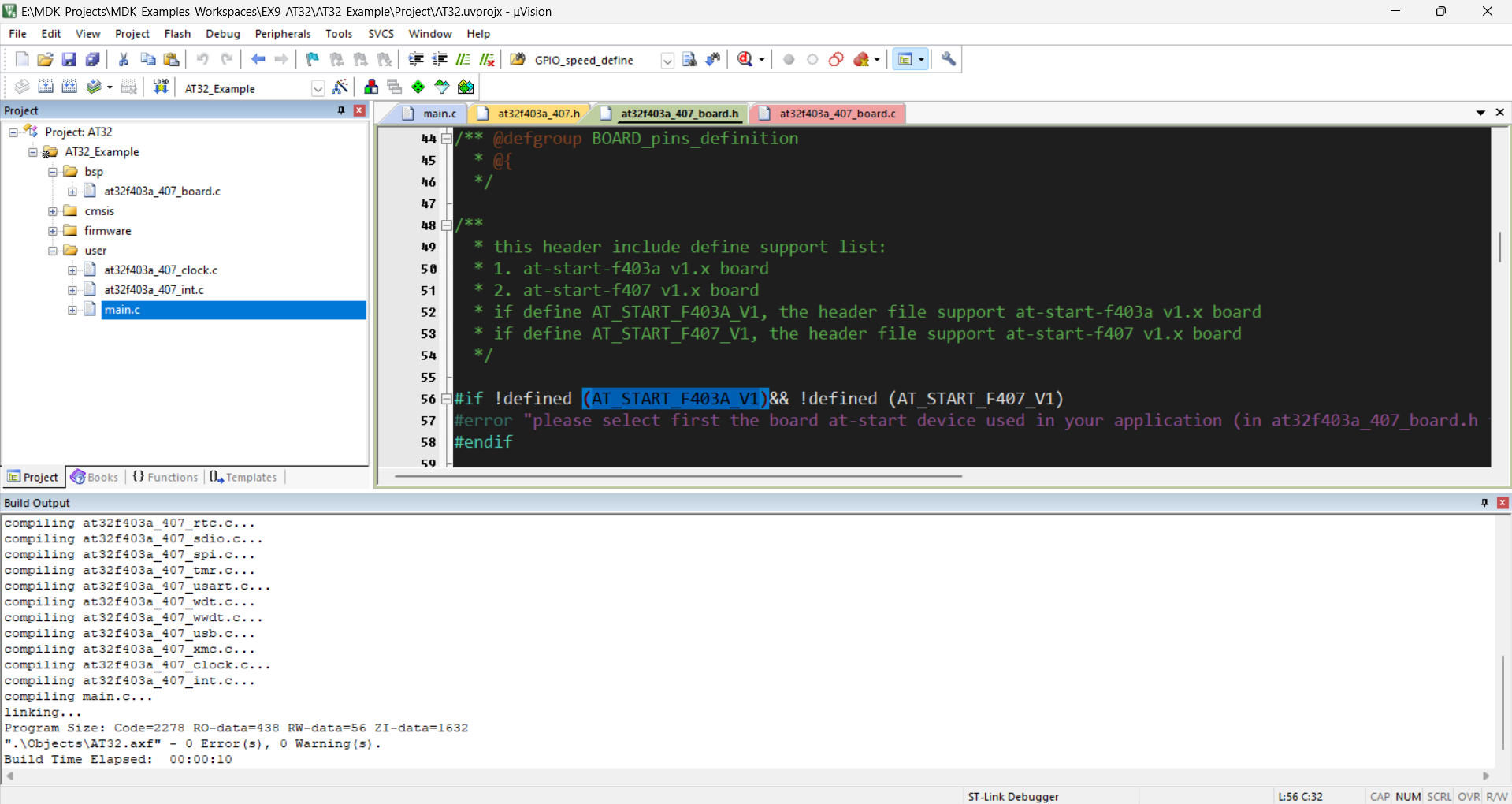
Task: Toggle the Build Output pin icon
Action: point(1484,502)
